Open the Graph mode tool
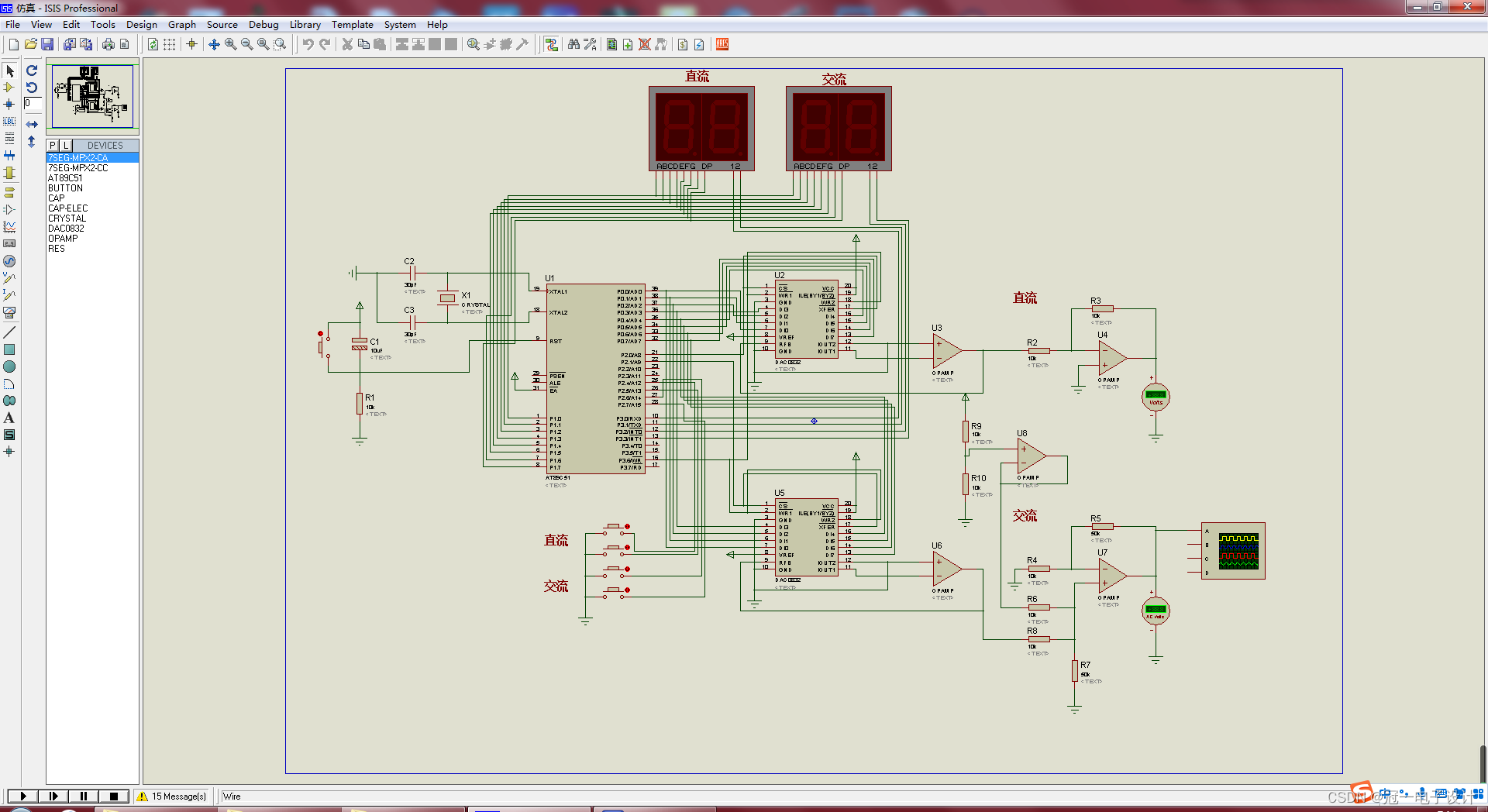1488x812 pixels. (9, 226)
